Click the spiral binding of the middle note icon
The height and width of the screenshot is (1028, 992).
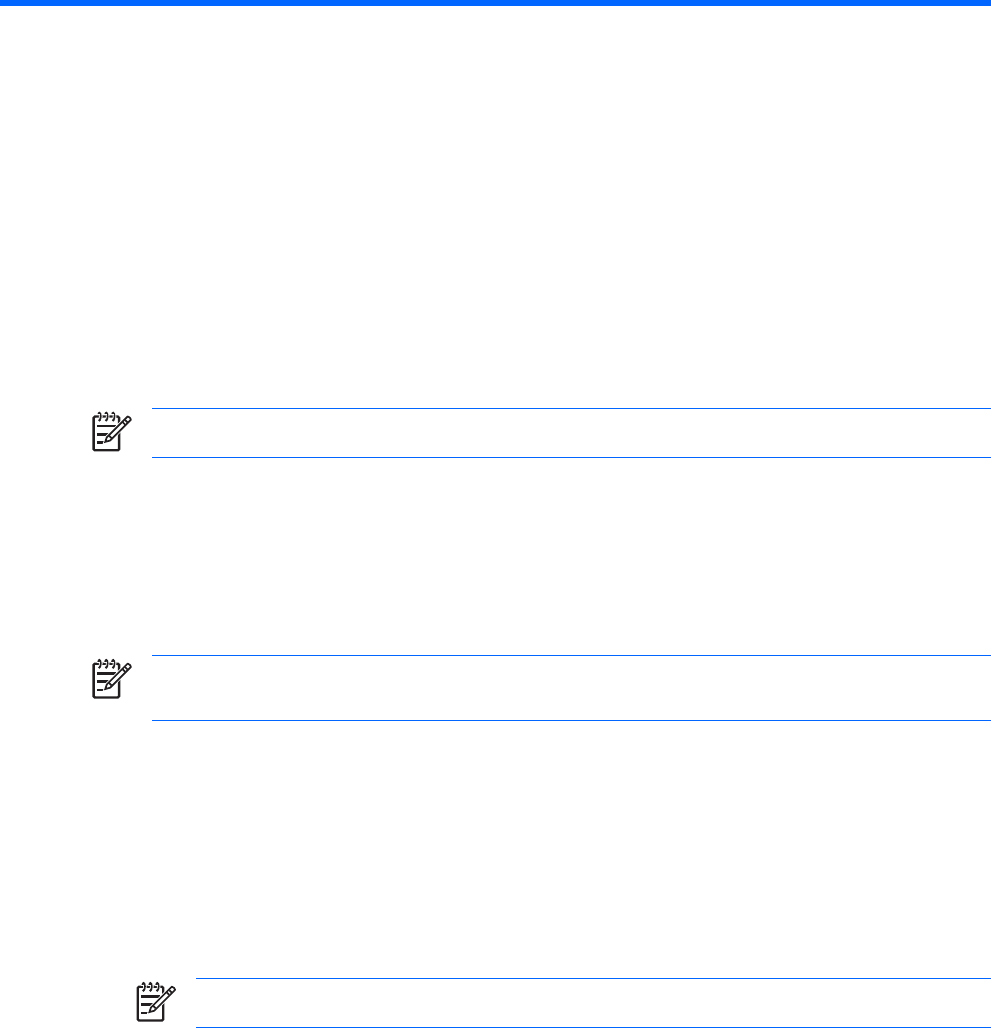[x=106, y=663]
